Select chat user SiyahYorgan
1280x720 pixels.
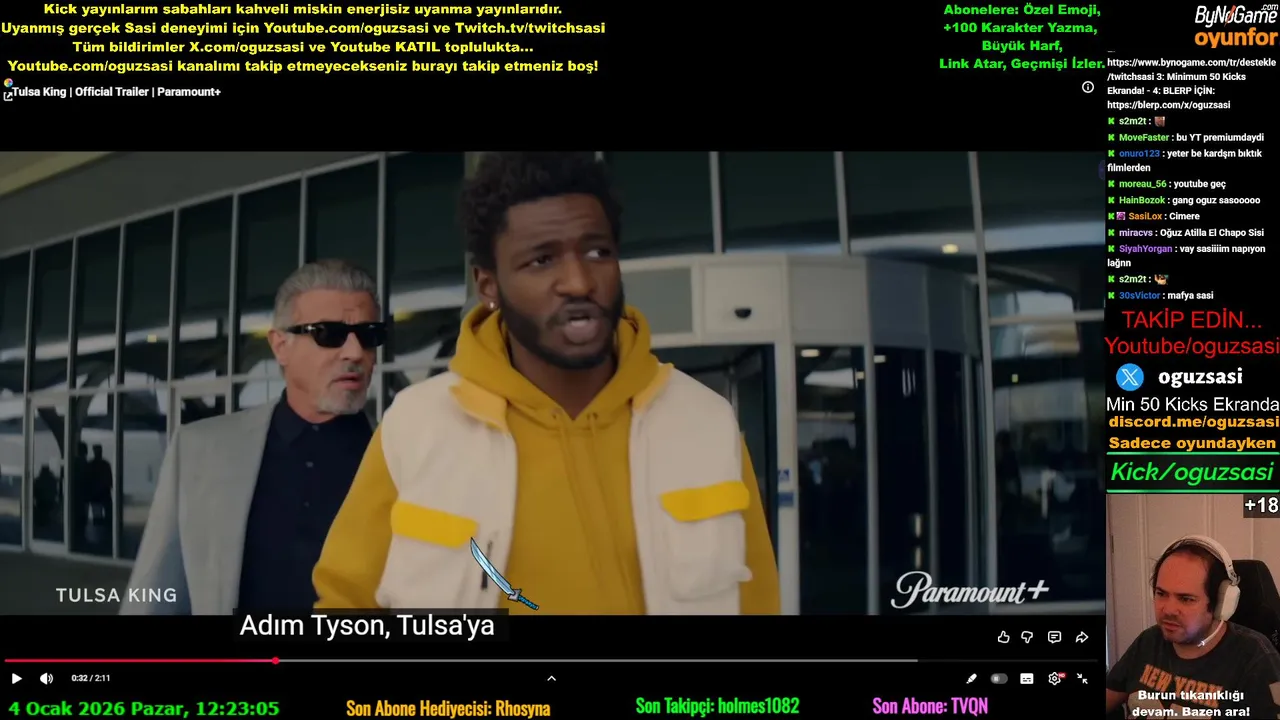point(1145,249)
